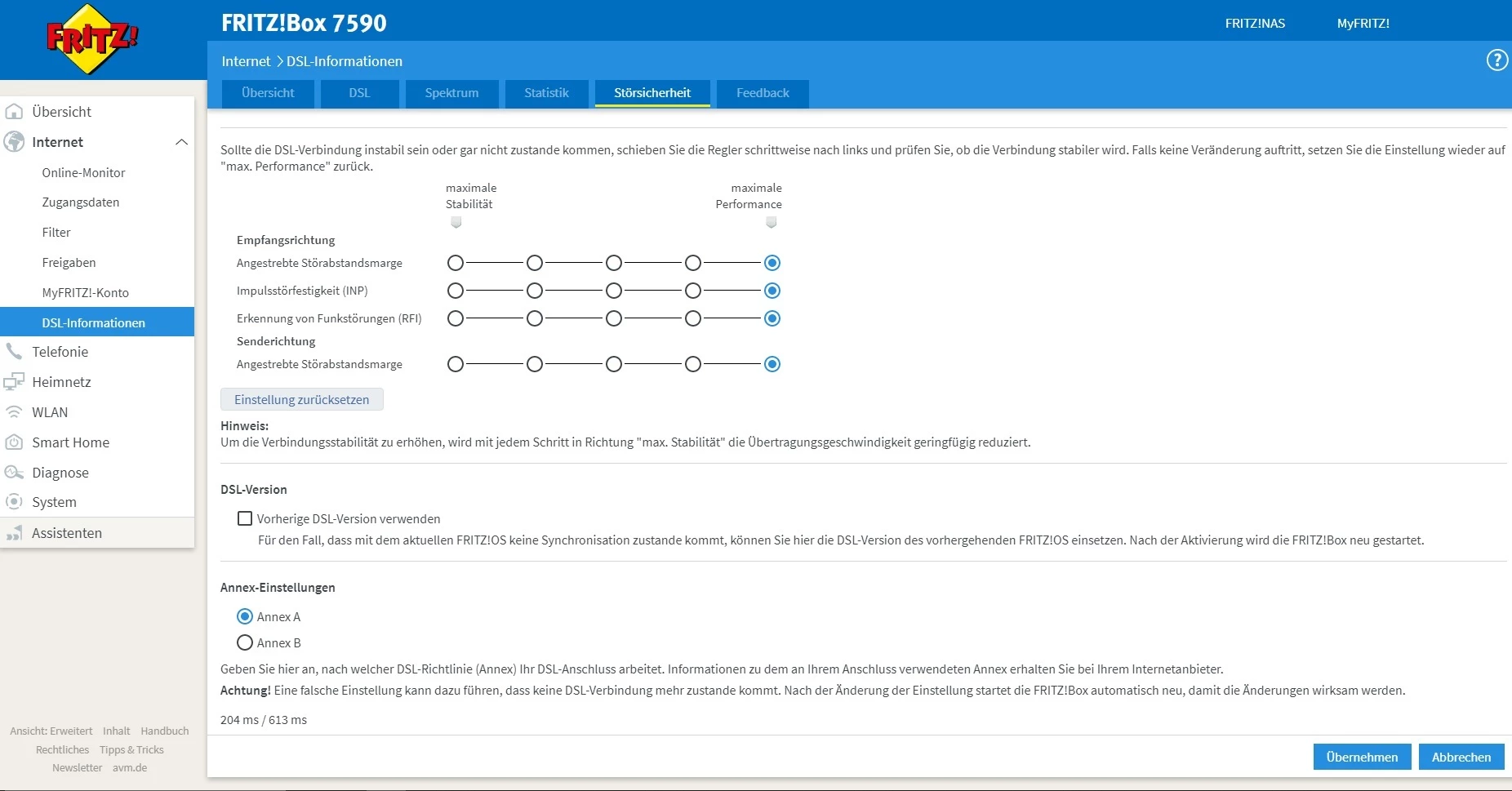Collapse the Internet menu chevron

click(x=181, y=142)
